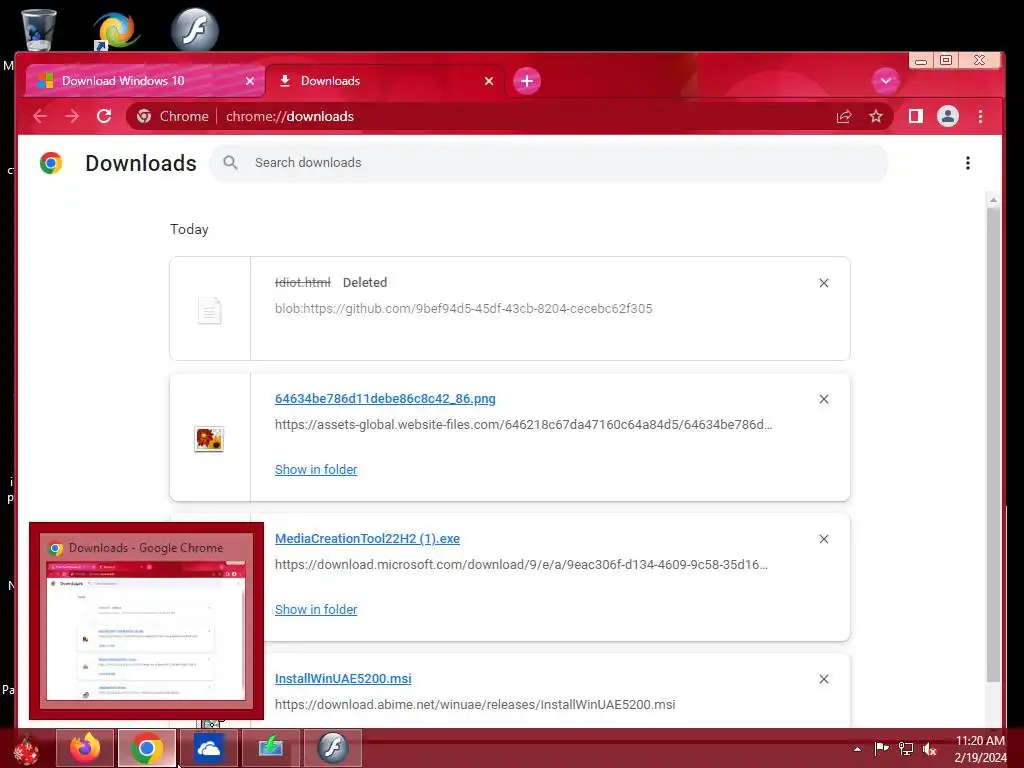The width and height of the screenshot is (1024, 768).
Task: Open MediaCreationTool22H2 (1).exe link
Action: pyautogui.click(x=367, y=539)
